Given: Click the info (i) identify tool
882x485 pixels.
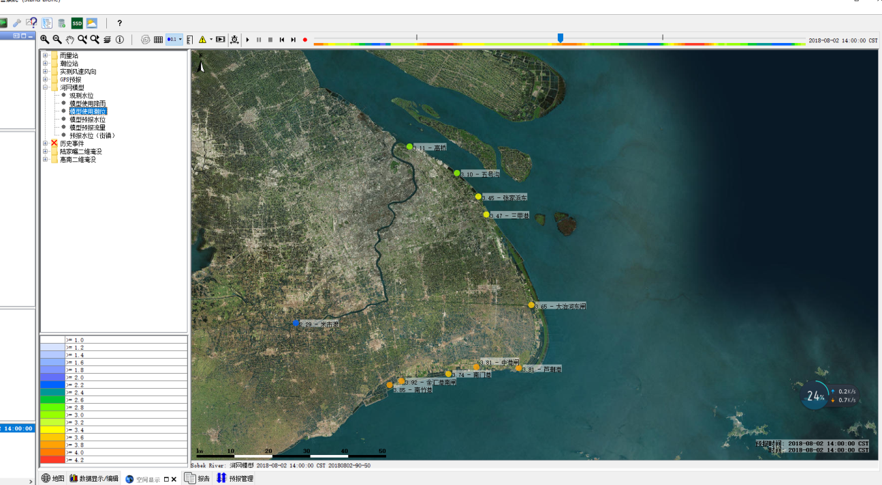Looking at the screenshot, I should click(120, 40).
